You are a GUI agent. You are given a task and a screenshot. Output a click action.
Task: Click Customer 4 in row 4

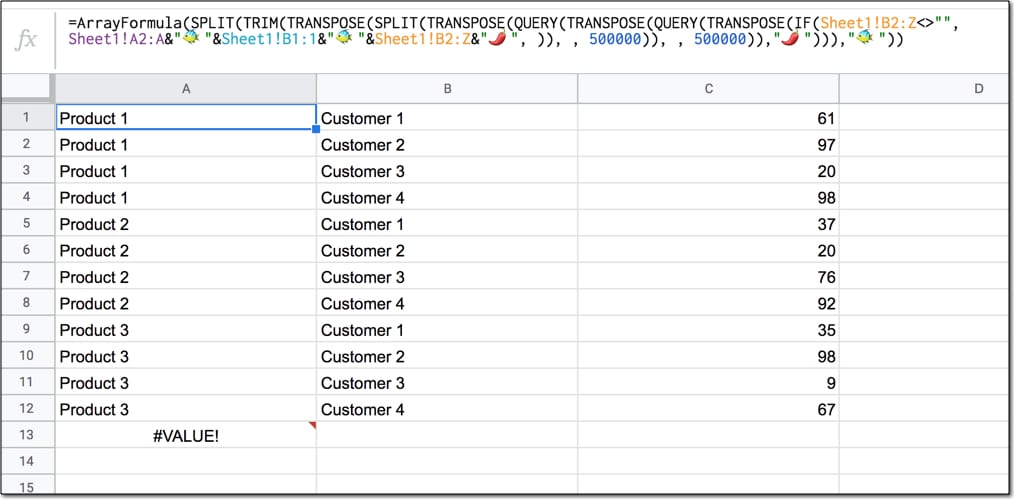click(362, 198)
